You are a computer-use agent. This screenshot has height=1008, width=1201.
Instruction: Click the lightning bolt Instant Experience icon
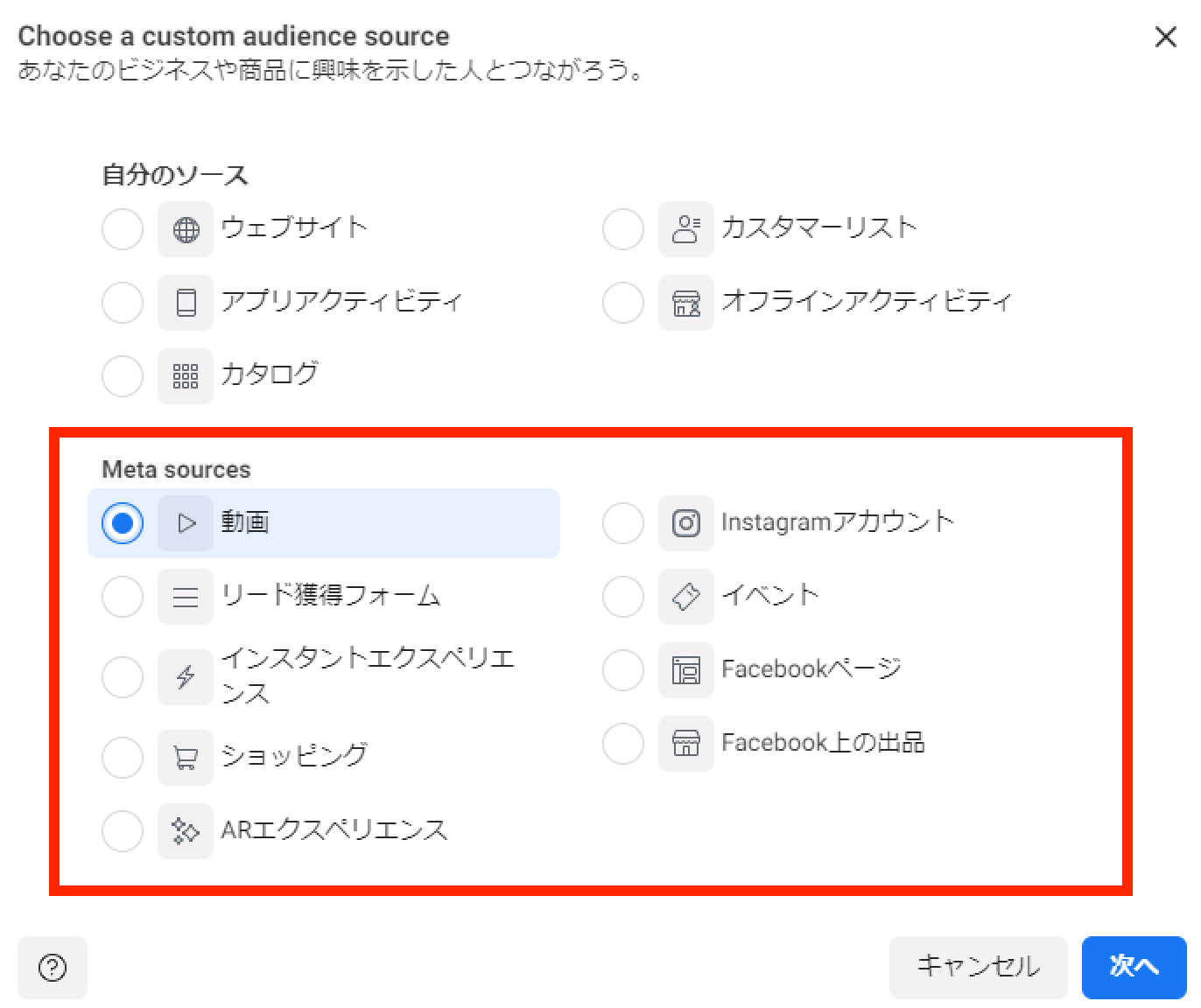pyautogui.click(x=186, y=676)
